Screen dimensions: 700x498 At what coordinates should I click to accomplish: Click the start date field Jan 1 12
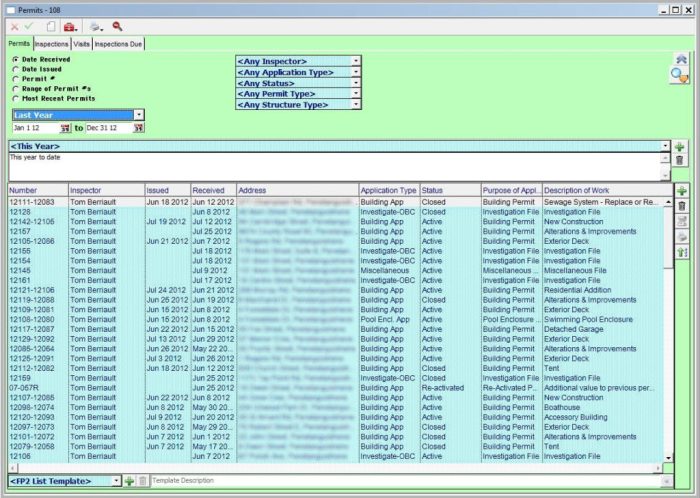click(x=37, y=128)
